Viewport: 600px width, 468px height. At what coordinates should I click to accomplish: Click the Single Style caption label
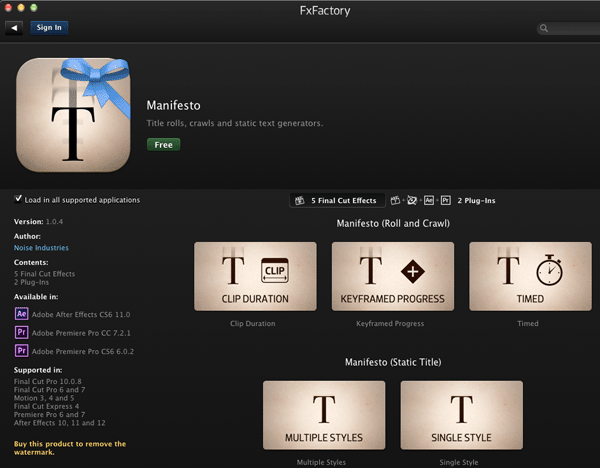[459, 462]
